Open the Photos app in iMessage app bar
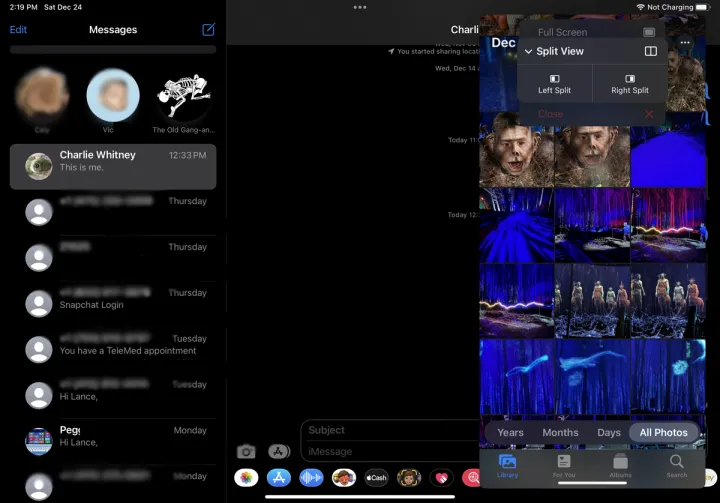 click(x=246, y=478)
